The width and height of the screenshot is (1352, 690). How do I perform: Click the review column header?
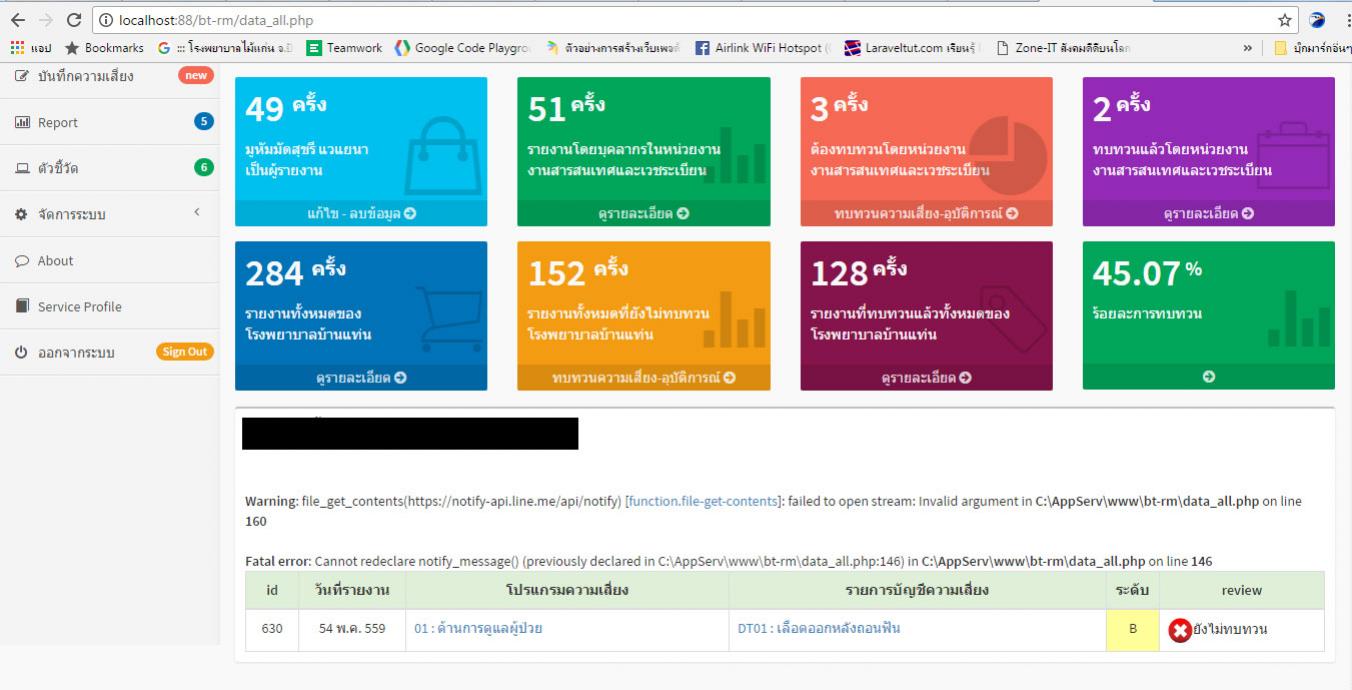(x=1242, y=591)
